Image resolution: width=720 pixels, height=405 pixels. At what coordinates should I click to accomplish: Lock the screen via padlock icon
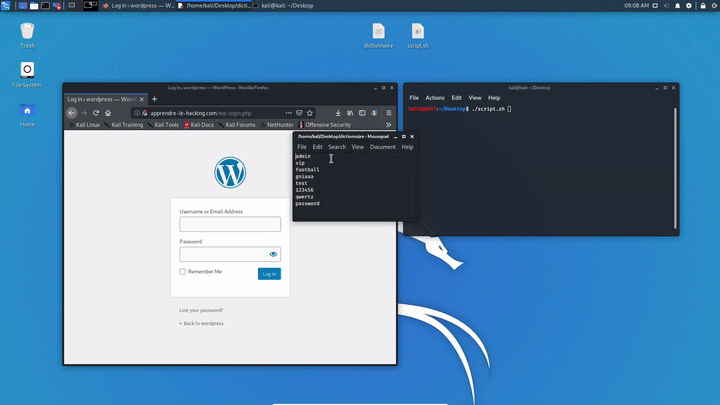coord(703,6)
